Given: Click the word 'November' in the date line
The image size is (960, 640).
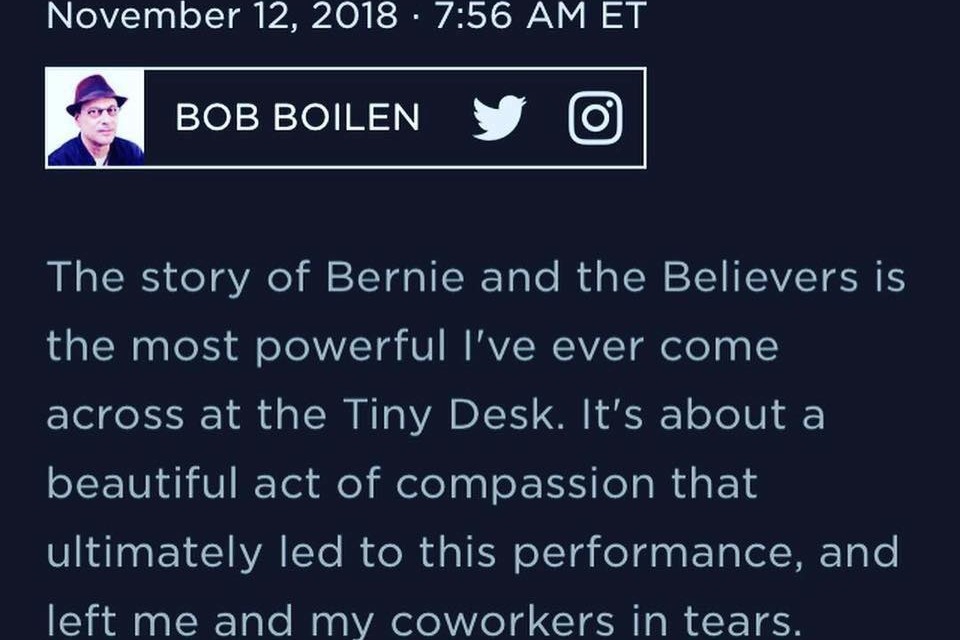Looking at the screenshot, I should click(143, 15).
